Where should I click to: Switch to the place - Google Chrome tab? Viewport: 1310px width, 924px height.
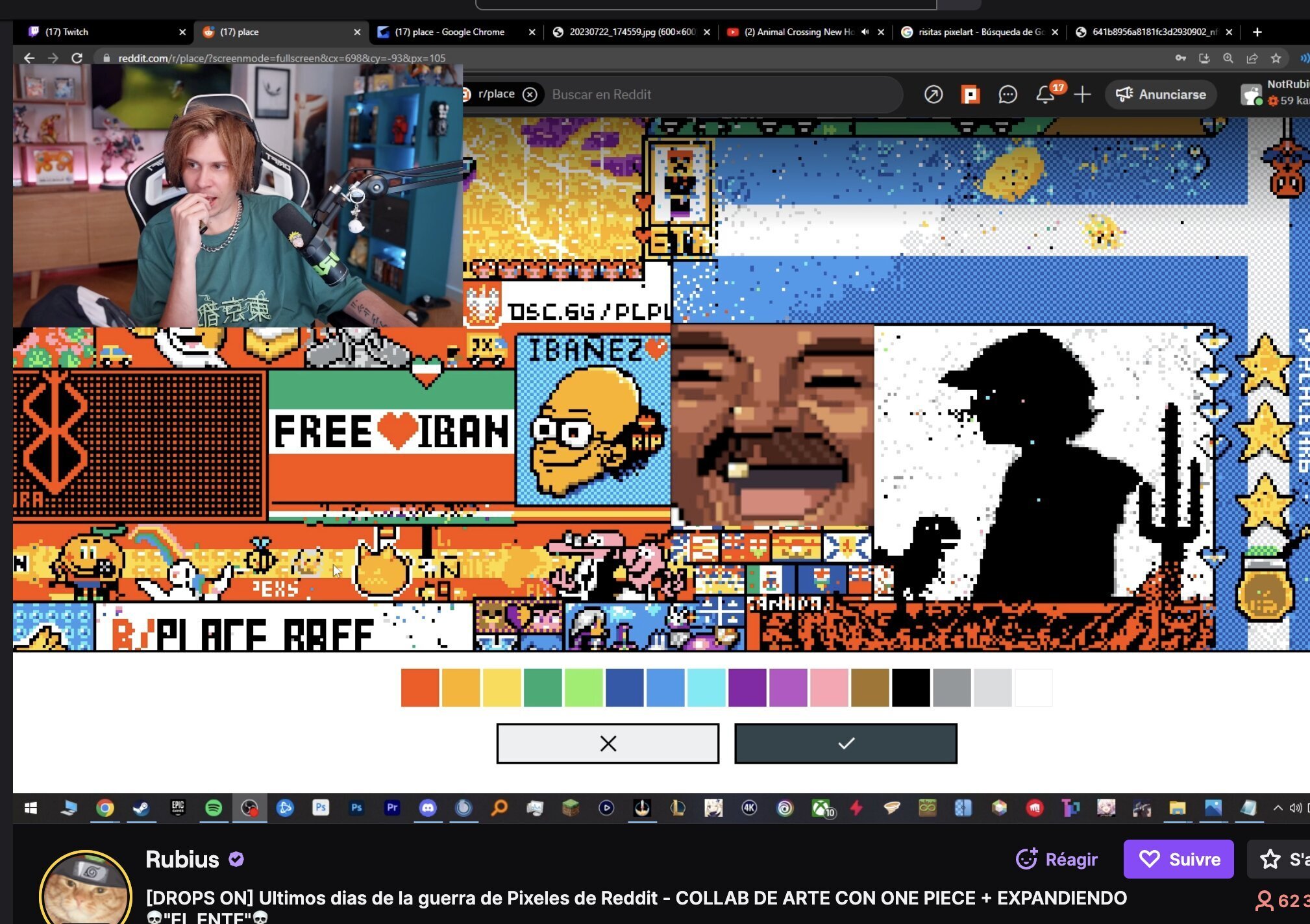coord(456,32)
